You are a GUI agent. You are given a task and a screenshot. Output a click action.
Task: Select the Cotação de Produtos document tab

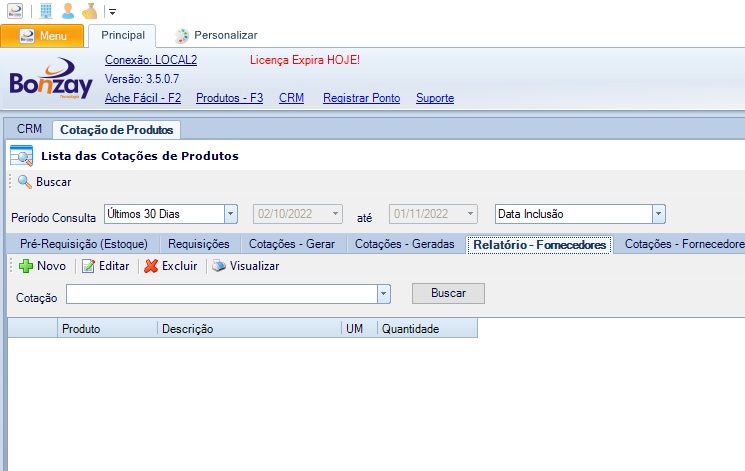click(x=116, y=130)
